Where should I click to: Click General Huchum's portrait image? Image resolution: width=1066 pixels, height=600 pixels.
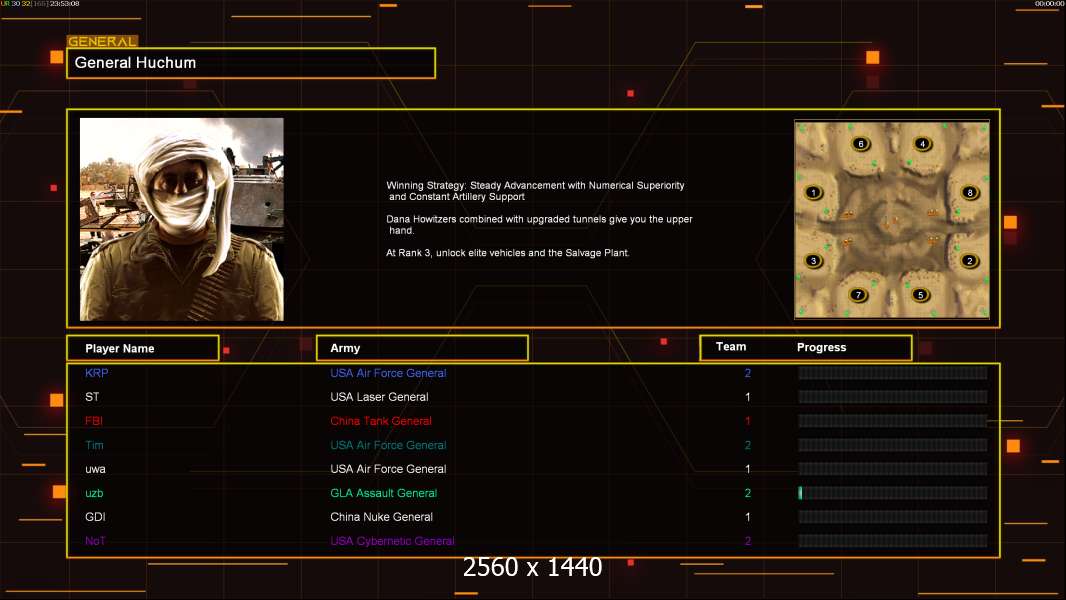(x=182, y=219)
